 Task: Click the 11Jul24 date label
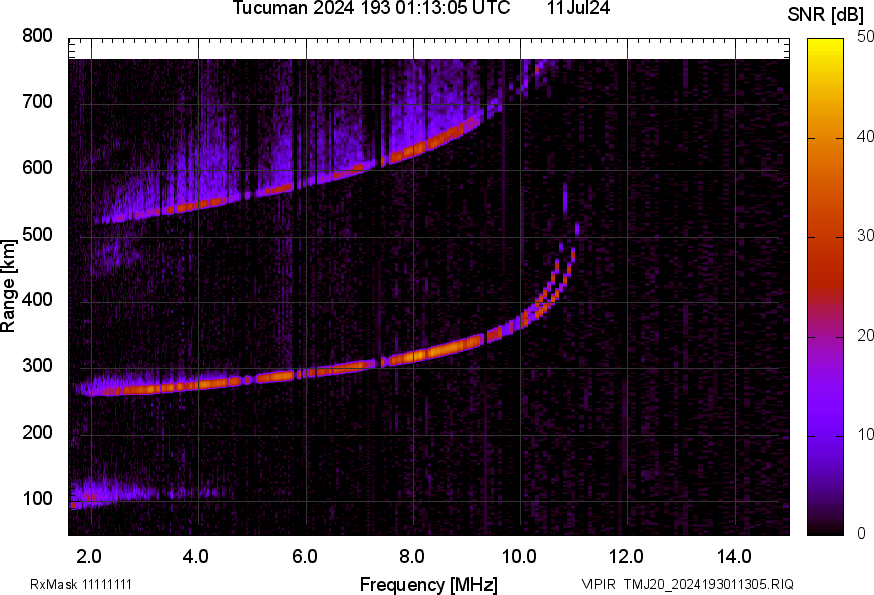coord(579,9)
